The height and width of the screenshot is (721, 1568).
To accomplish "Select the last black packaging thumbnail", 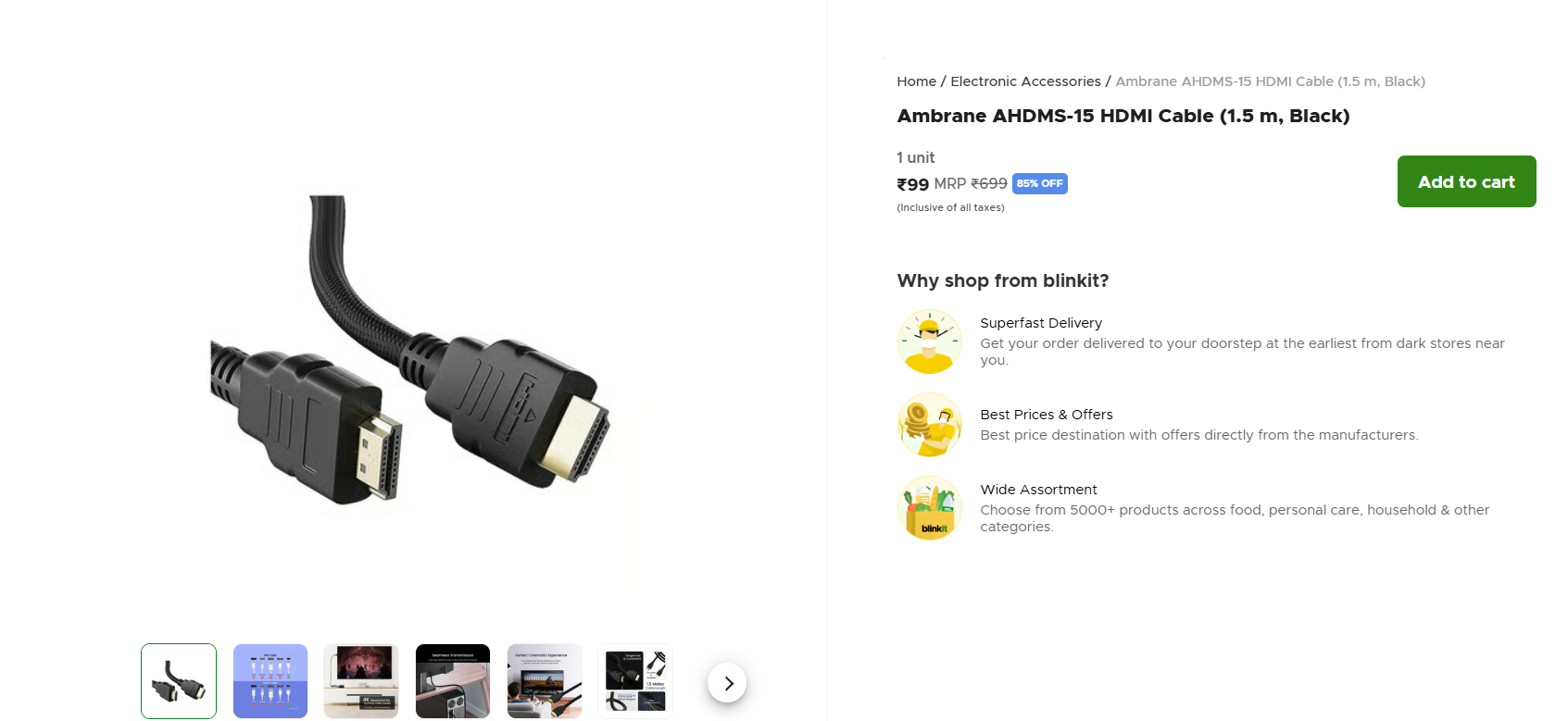I will 635,681.
